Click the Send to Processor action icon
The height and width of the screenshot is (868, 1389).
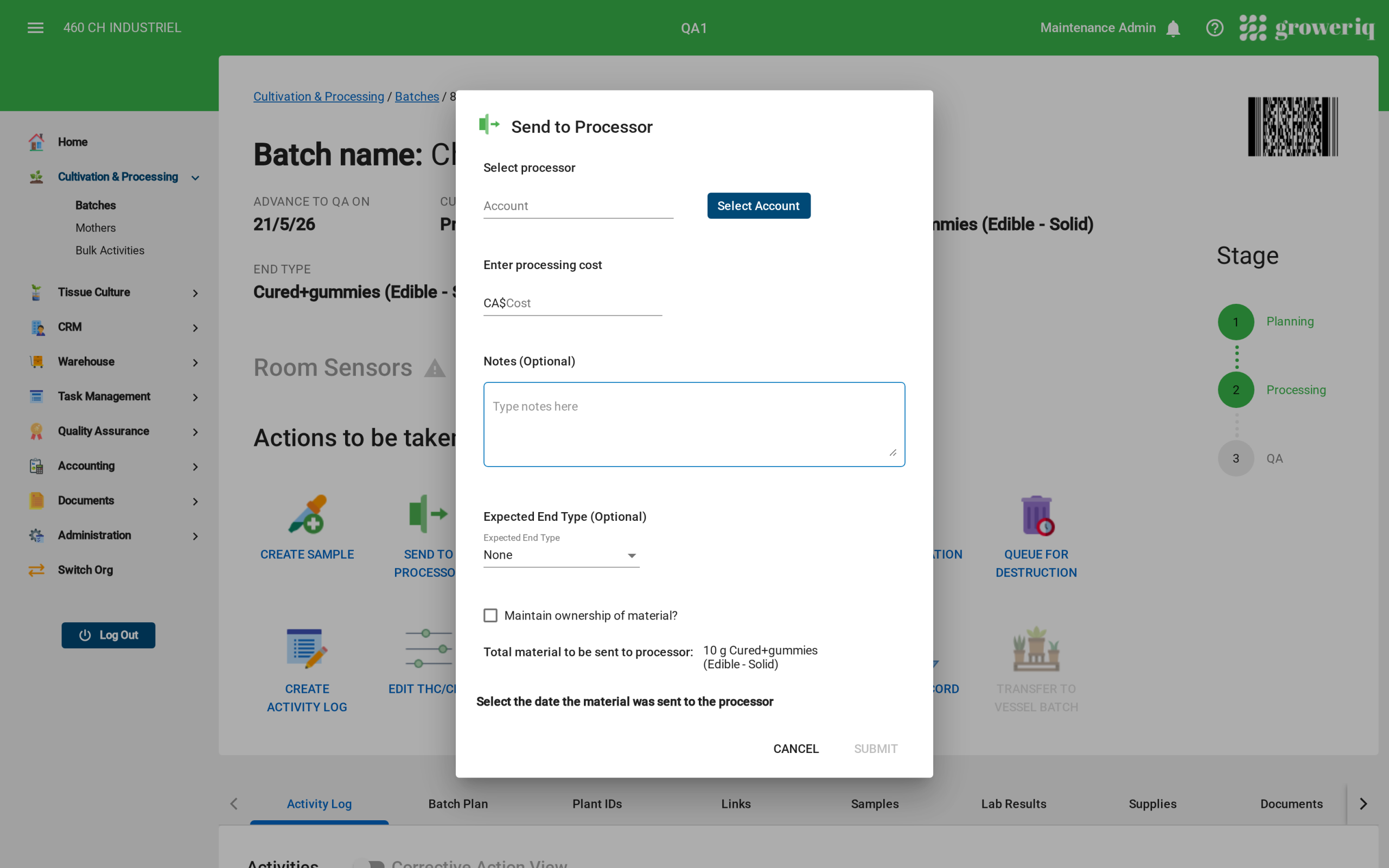428,514
